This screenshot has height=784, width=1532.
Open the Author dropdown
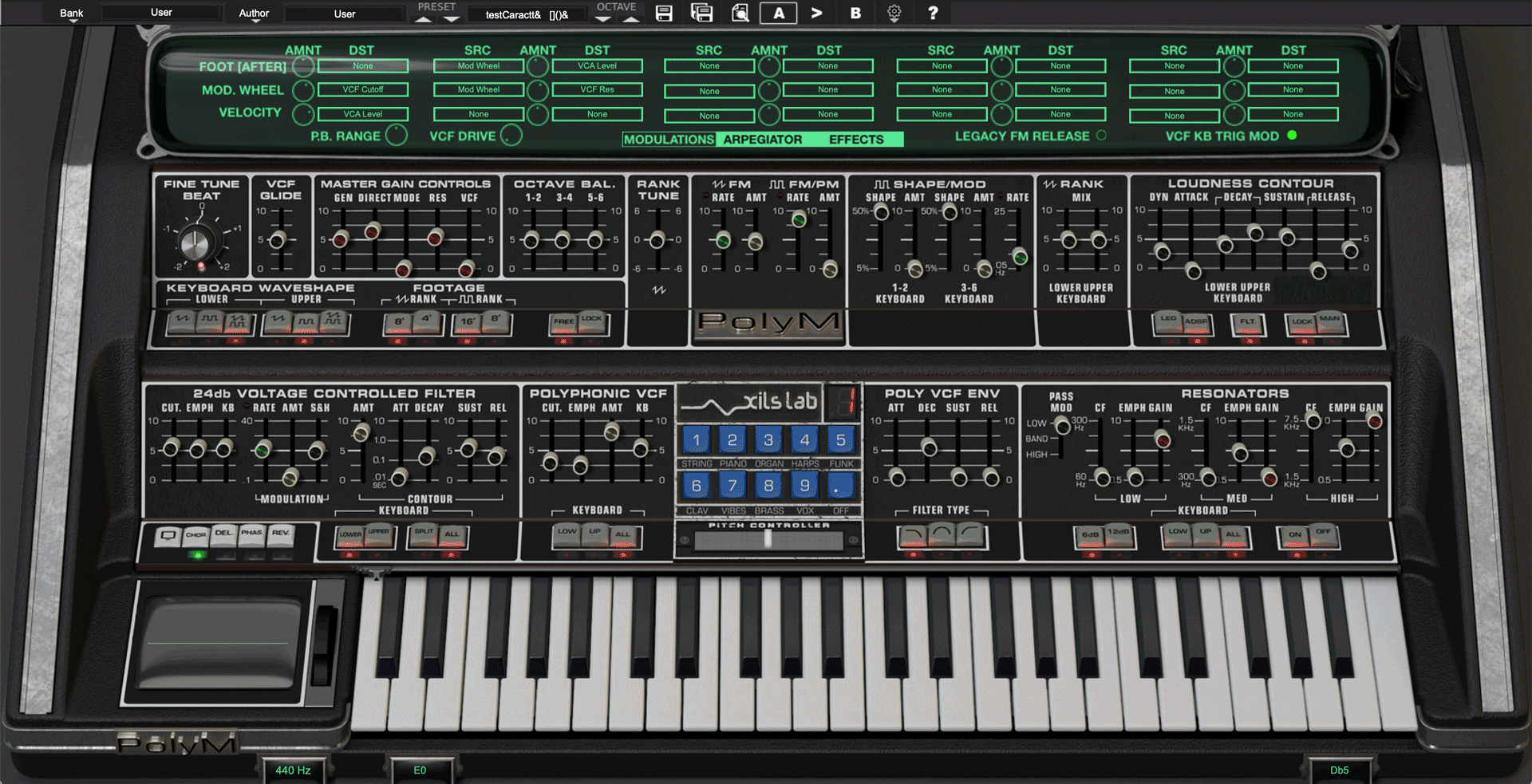(254, 14)
